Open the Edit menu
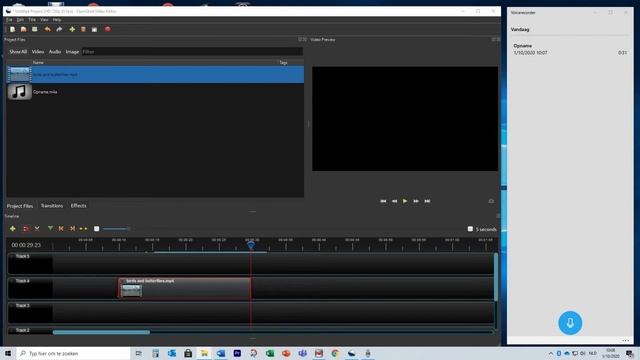640x360 pixels. 20,20
